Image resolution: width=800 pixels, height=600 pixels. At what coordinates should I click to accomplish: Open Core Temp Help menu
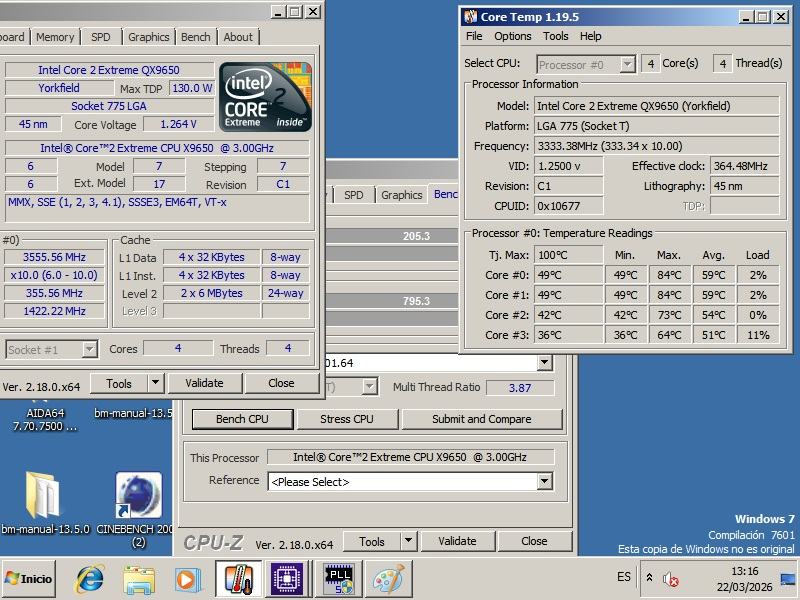click(x=590, y=36)
